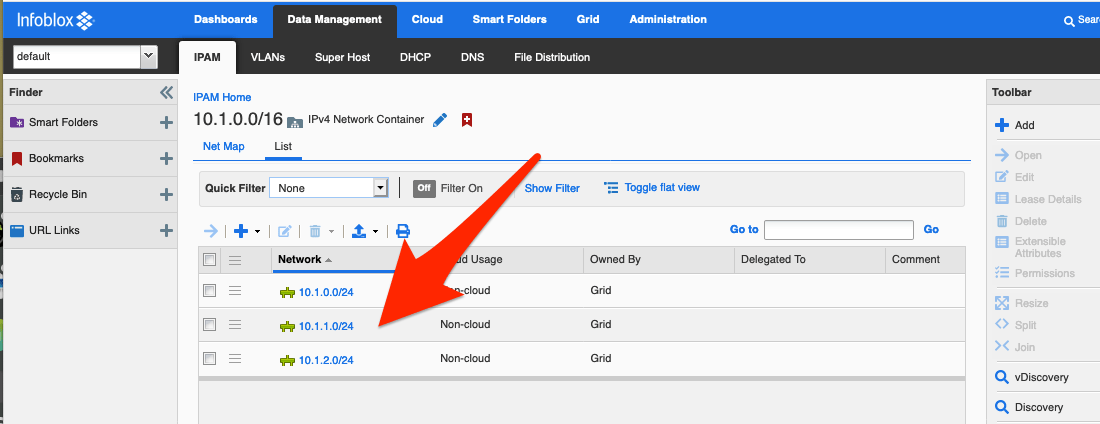Switch to the DNS subtab
The height and width of the screenshot is (424, 1100).
pos(472,58)
